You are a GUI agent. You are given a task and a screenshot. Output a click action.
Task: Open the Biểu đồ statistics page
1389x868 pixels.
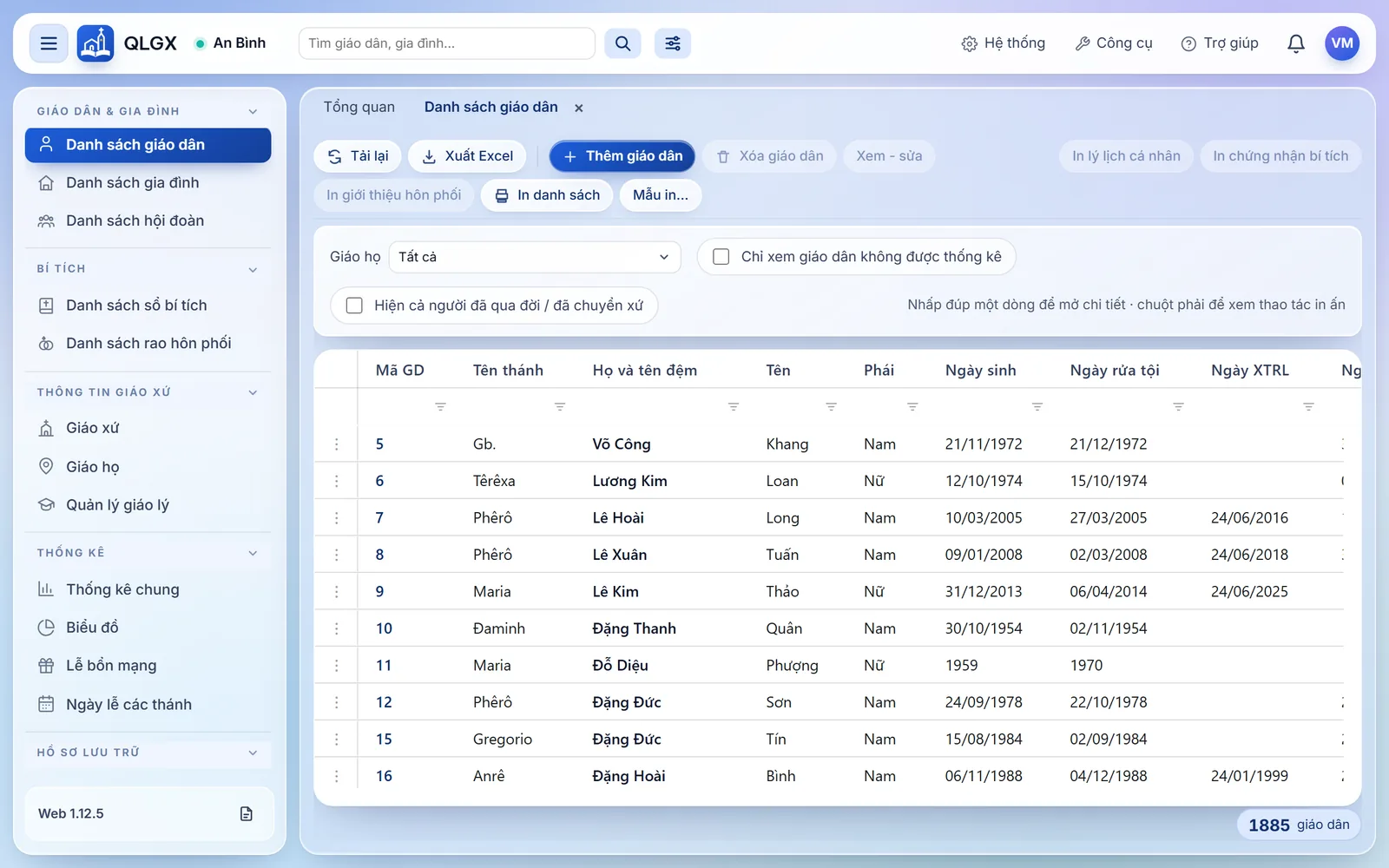(148, 628)
